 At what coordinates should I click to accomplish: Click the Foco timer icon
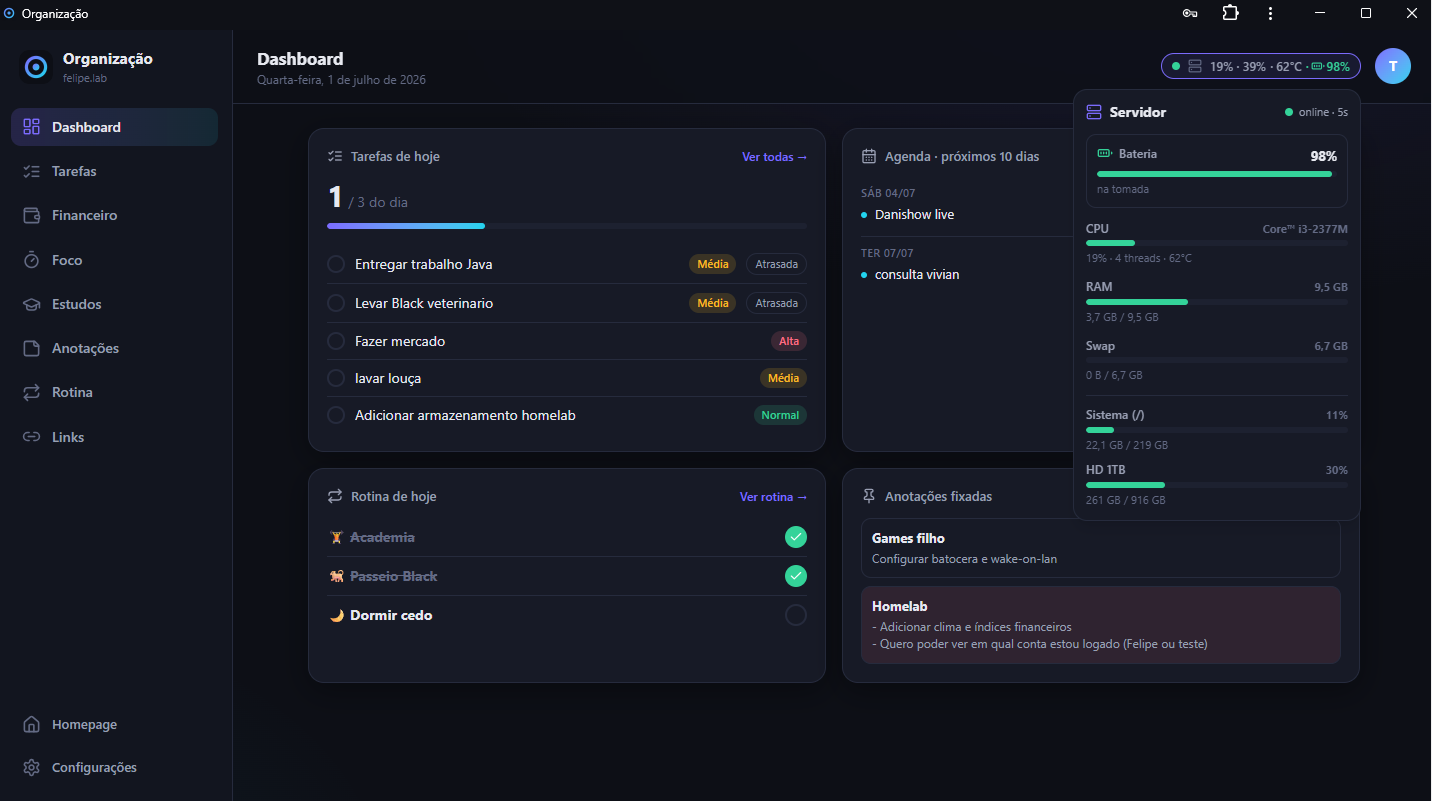[x=32, y=260]
